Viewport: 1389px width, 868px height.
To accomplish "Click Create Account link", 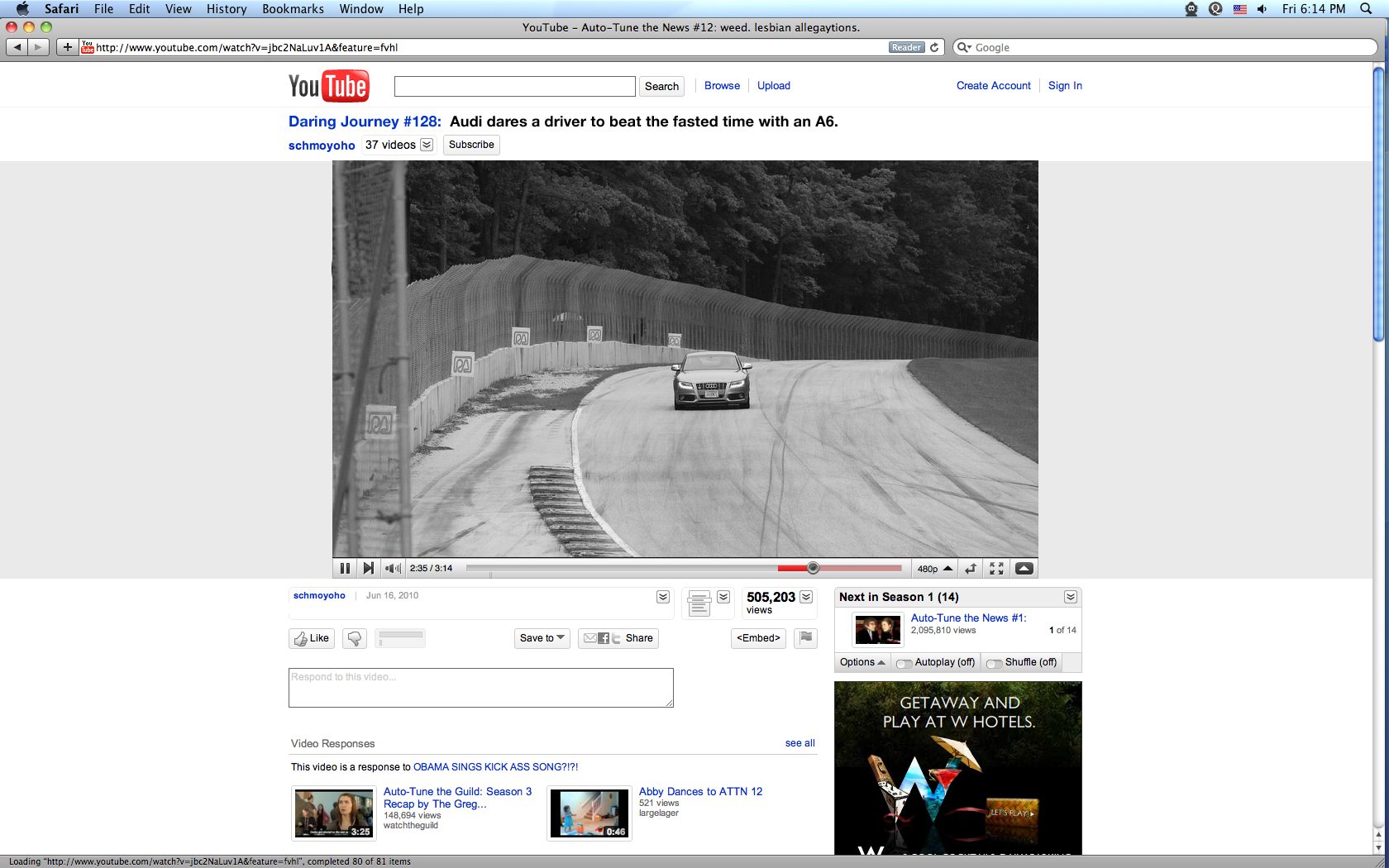I will click(x=994, y=85).
